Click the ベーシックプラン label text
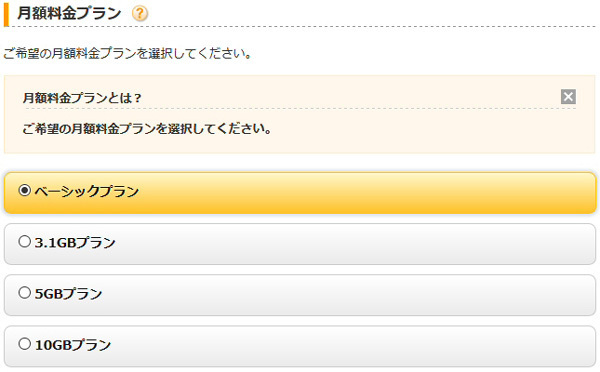The image size is (600, 372). point(87,191)
